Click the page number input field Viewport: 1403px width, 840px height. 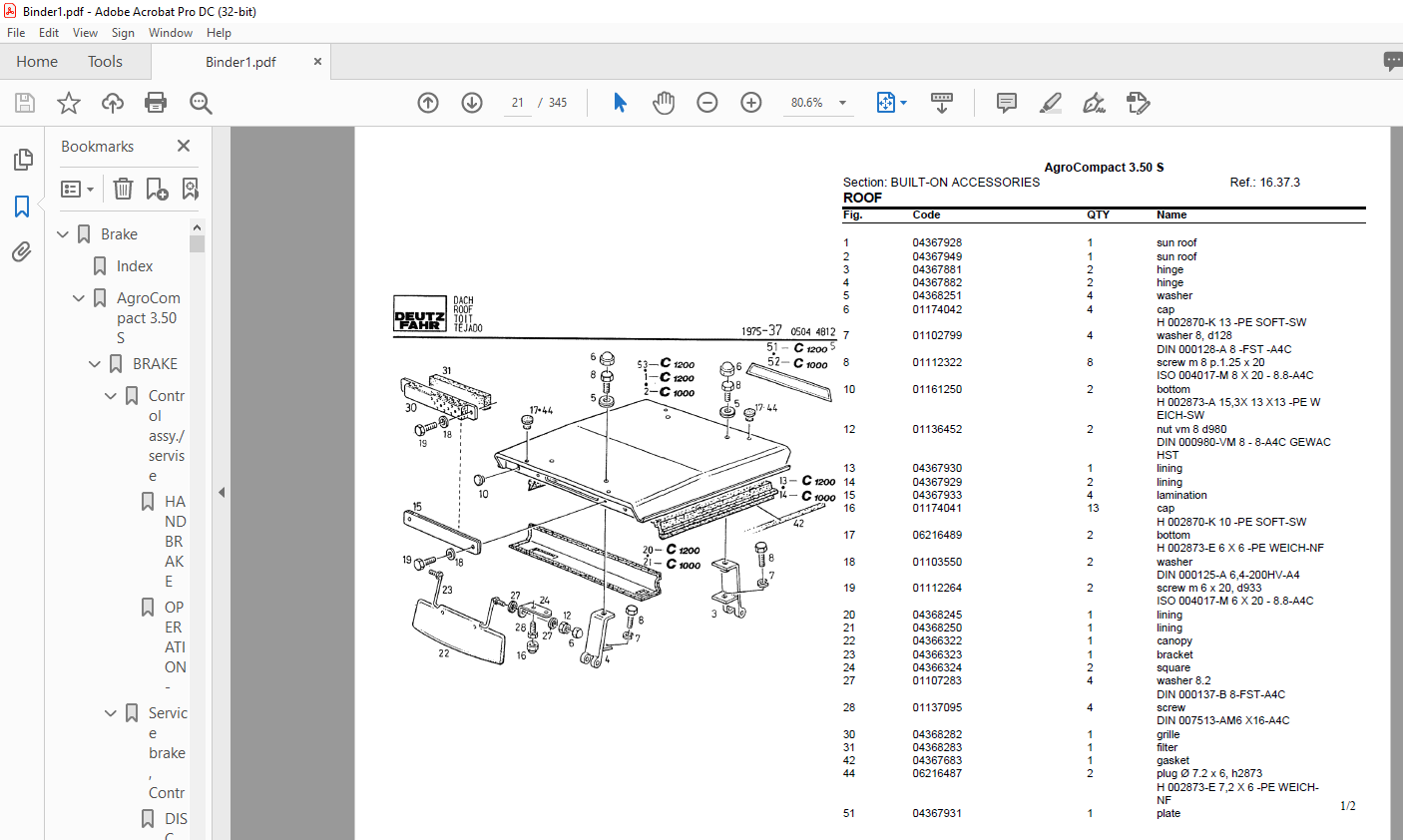pyautogui.click(x=517, y=103)
